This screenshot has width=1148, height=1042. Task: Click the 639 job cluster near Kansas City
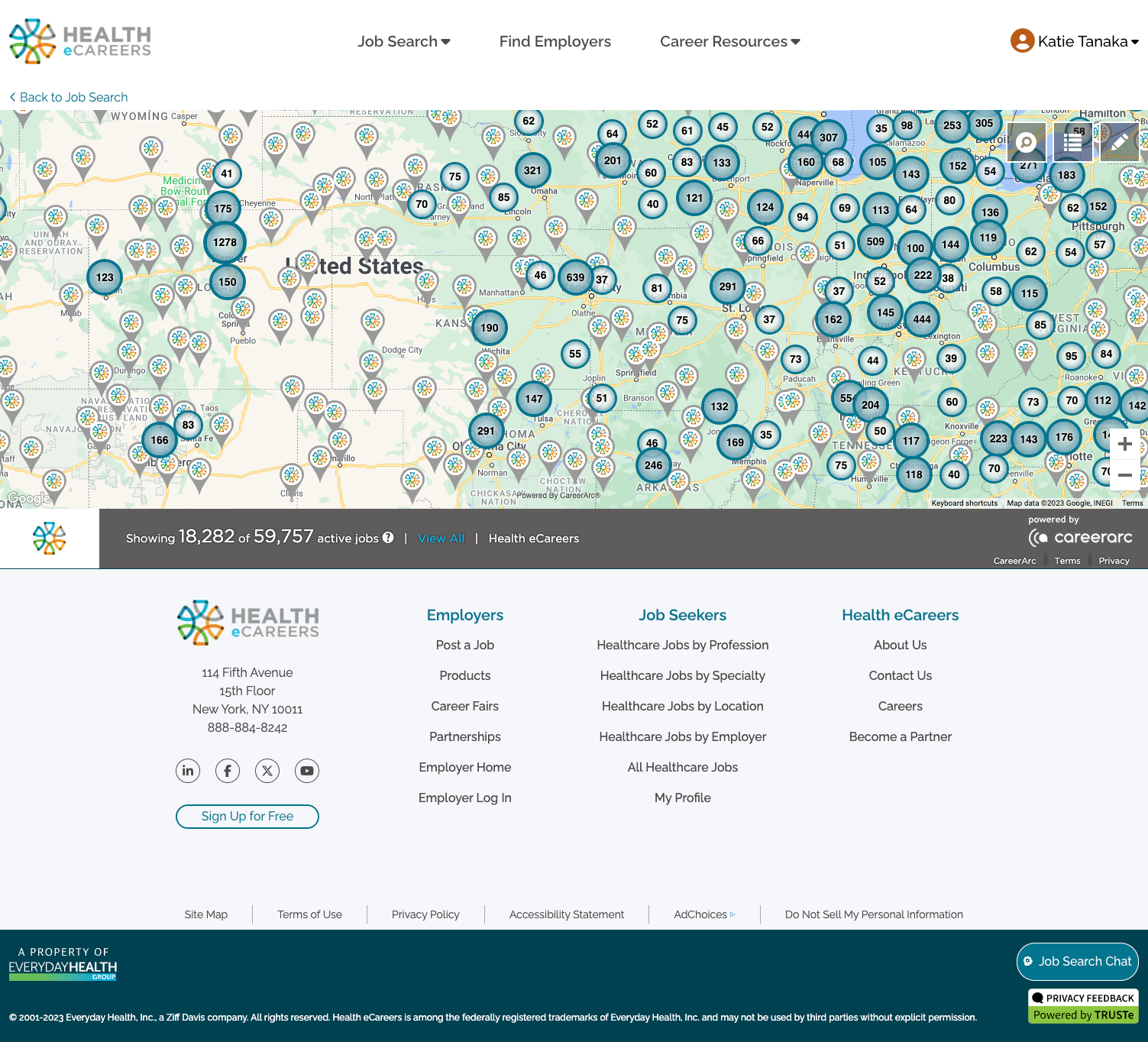point(575,277)
